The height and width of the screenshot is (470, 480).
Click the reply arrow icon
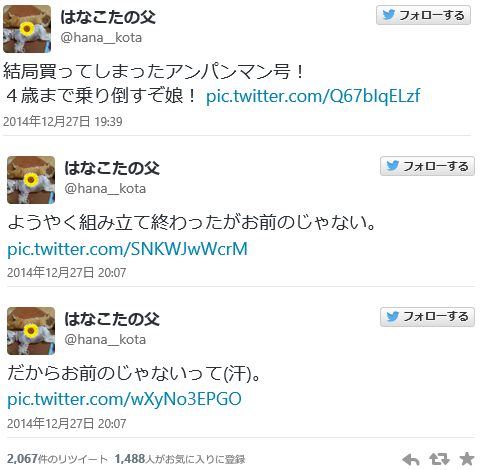pos(411,459)
